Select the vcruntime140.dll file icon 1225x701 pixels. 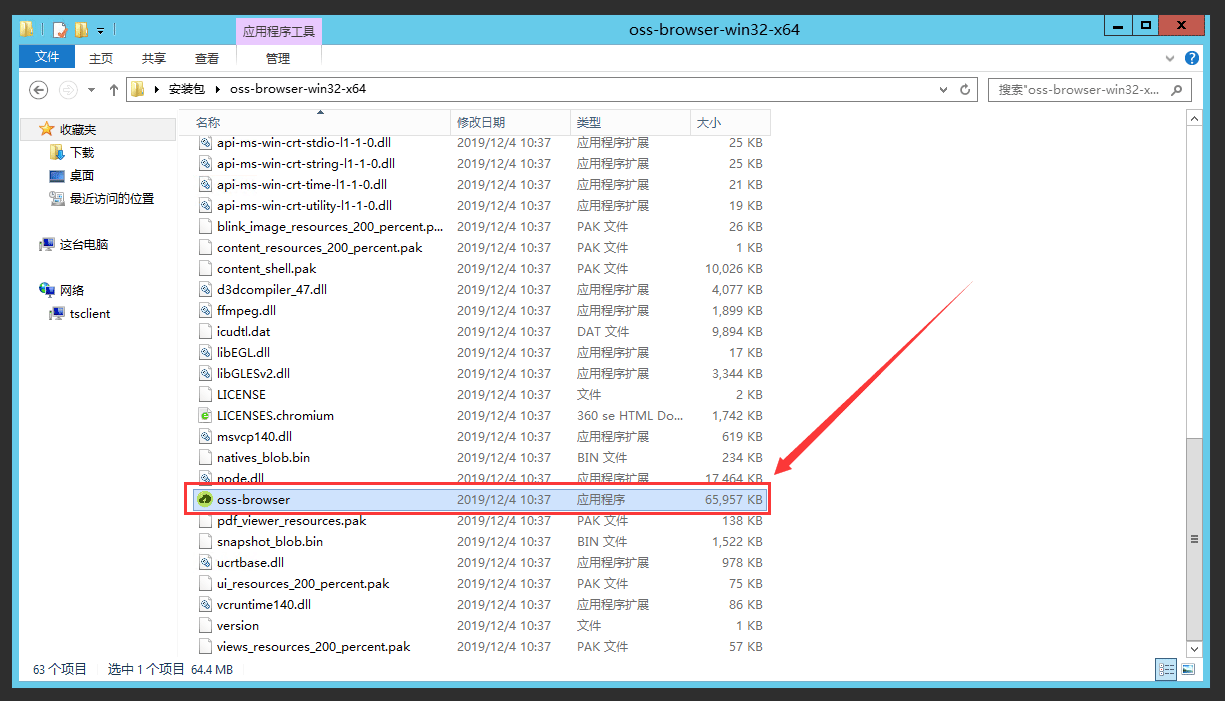point(205,604)
